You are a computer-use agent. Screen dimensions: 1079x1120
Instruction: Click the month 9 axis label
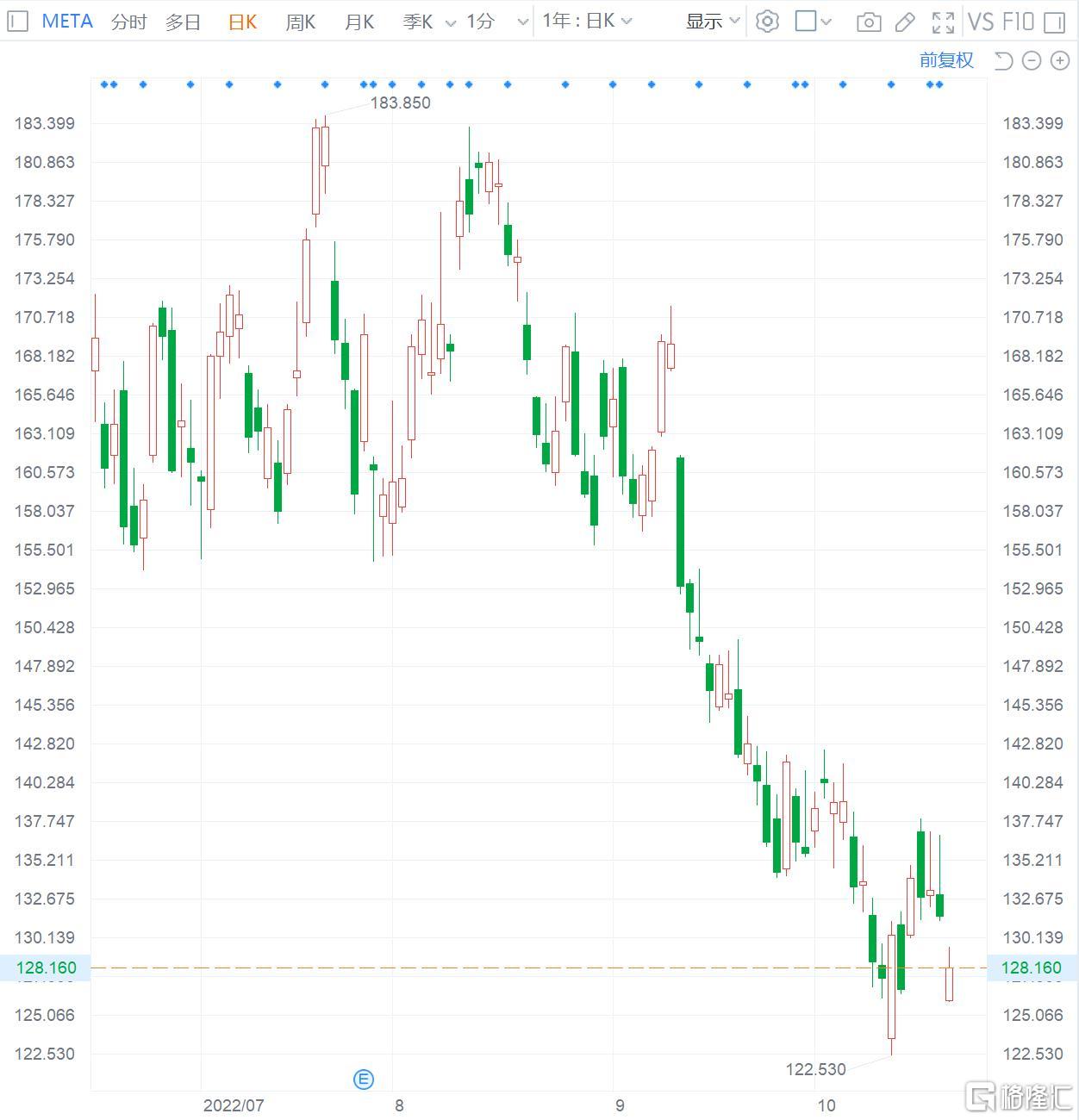[620, 1105]
